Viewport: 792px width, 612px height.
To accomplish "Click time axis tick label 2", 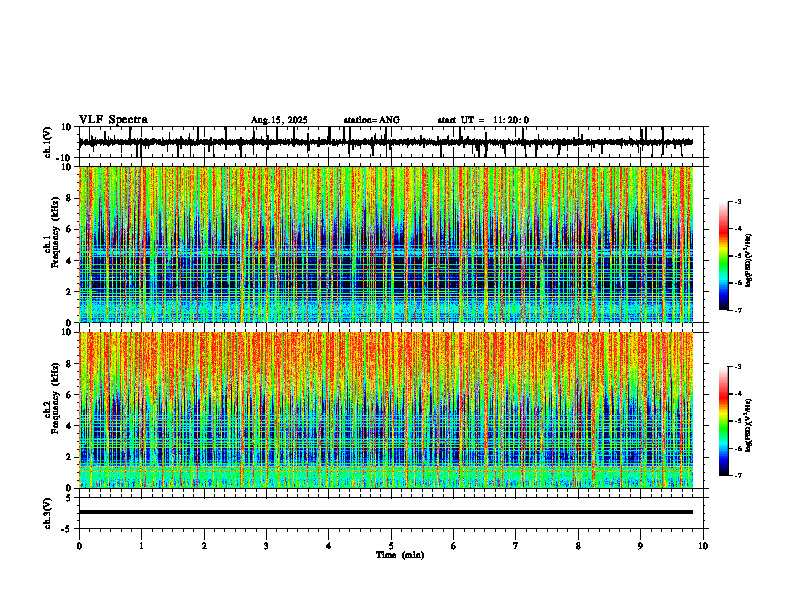I will (x=204, y=546).
